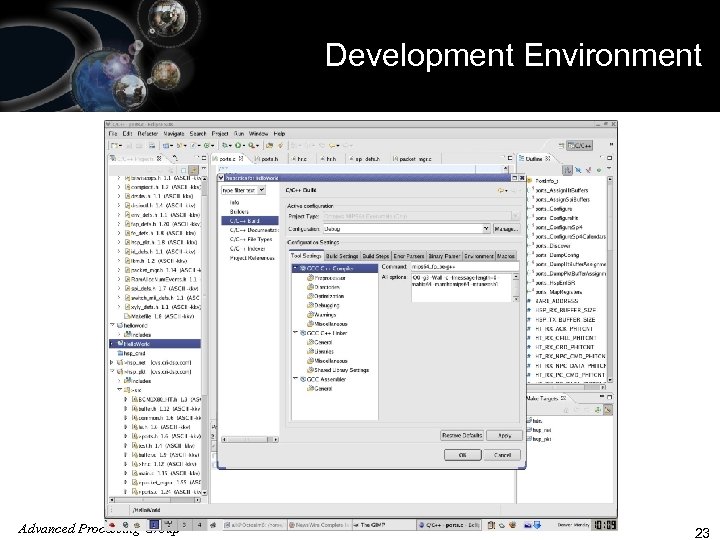The height and width of the screenshot is (540, 720).
Task: Open the Edit menu
Action: click(x=127, y=134)
